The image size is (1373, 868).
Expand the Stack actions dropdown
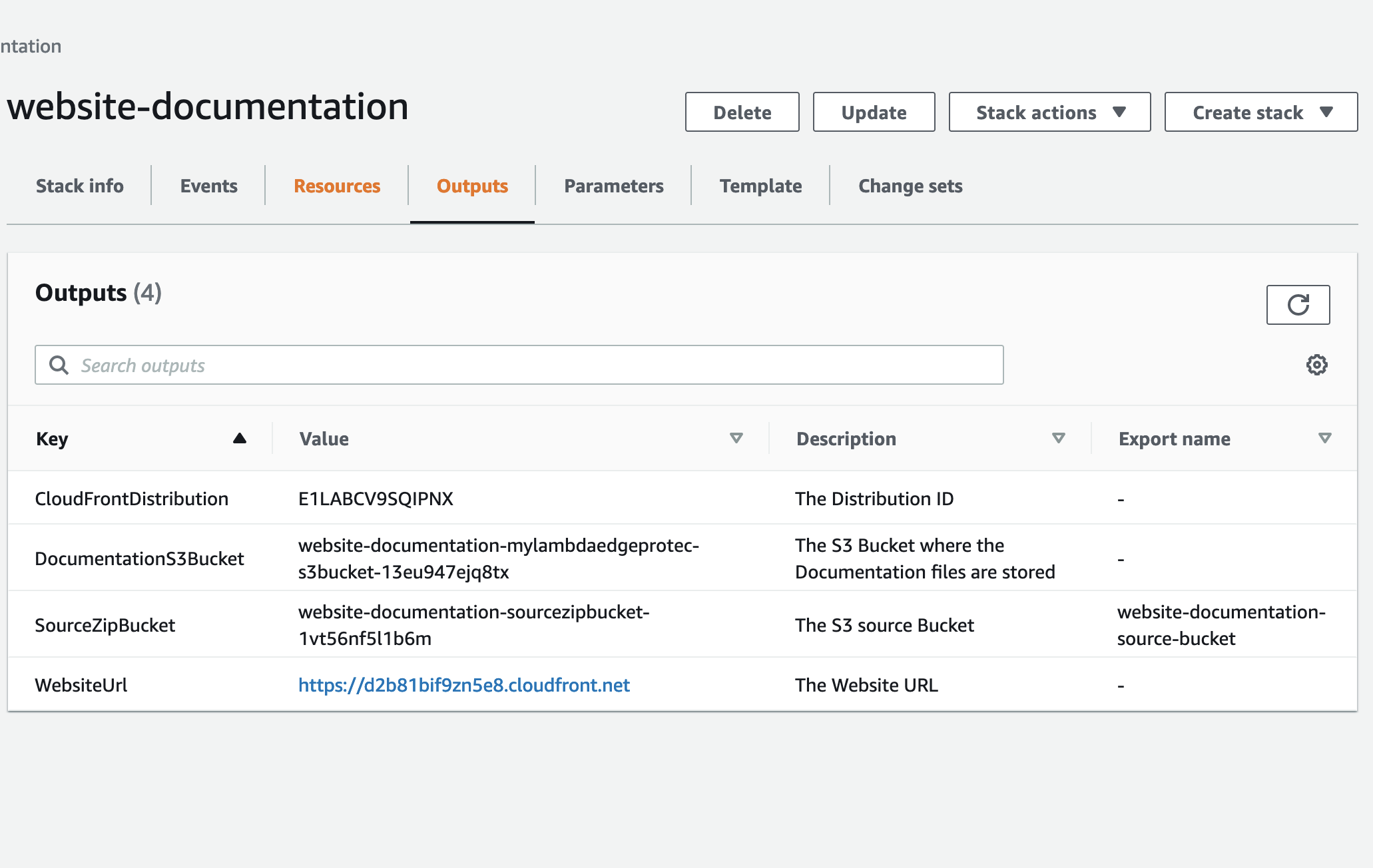click(1049, 112)
